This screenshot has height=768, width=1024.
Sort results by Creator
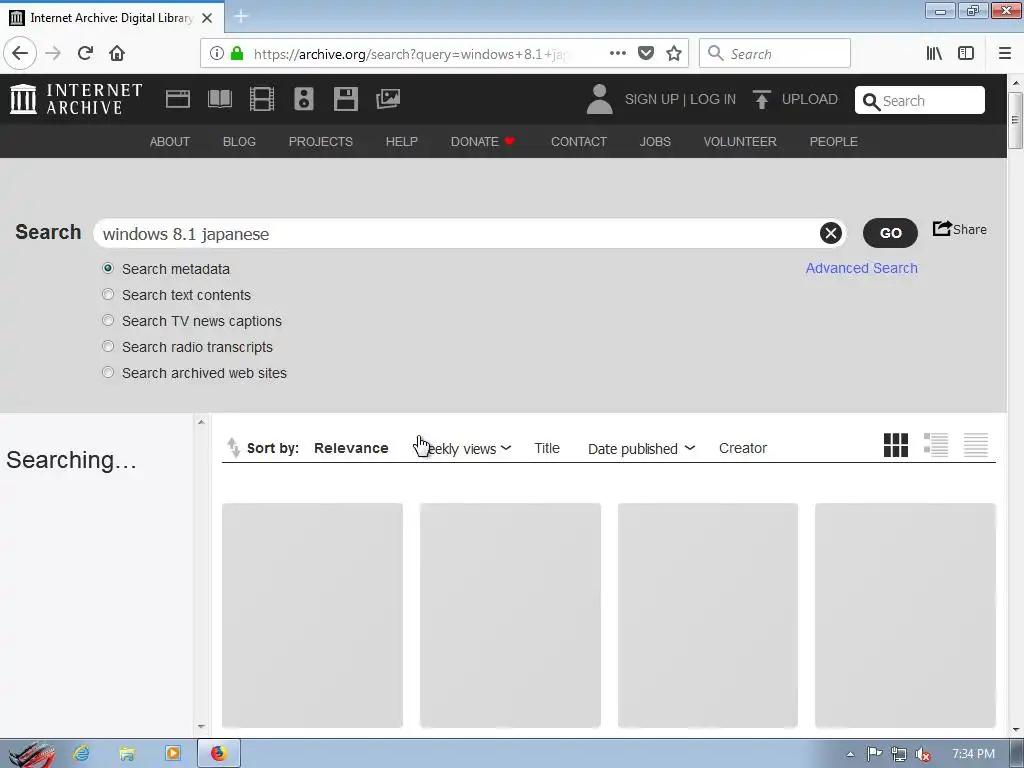743,448
